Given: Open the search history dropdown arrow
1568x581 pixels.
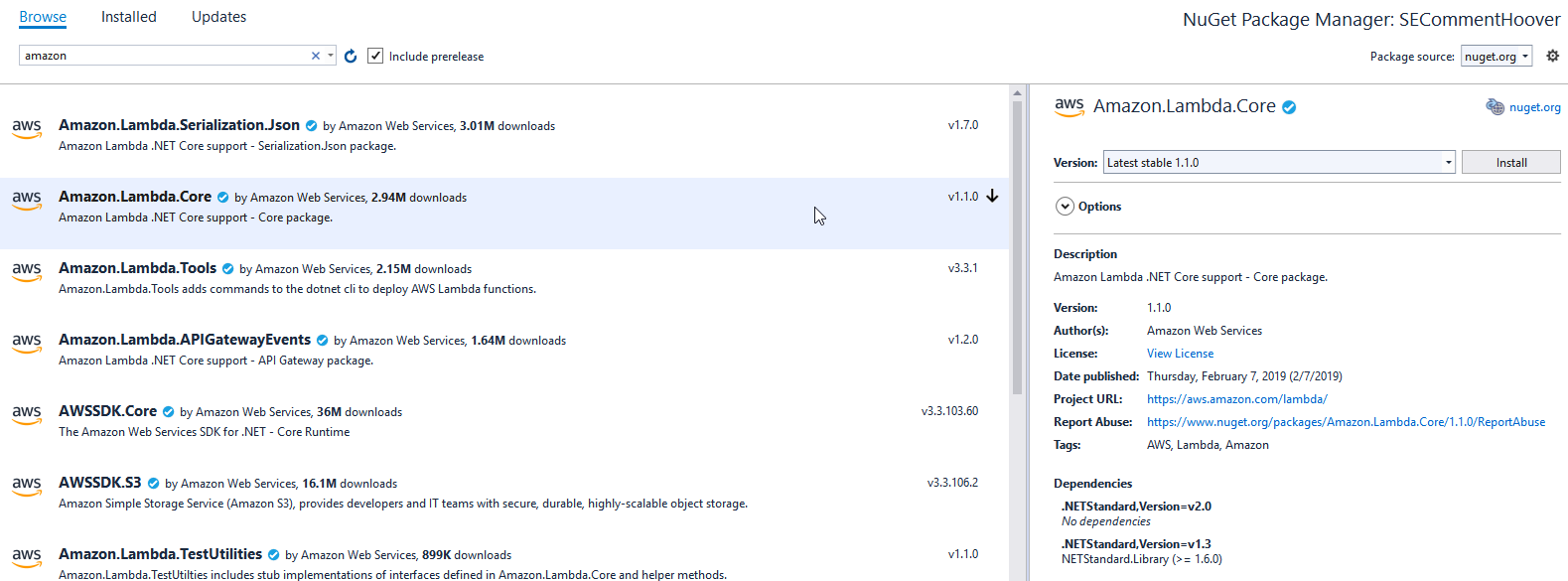Looking at the screenshot, I should click(331, 56).
